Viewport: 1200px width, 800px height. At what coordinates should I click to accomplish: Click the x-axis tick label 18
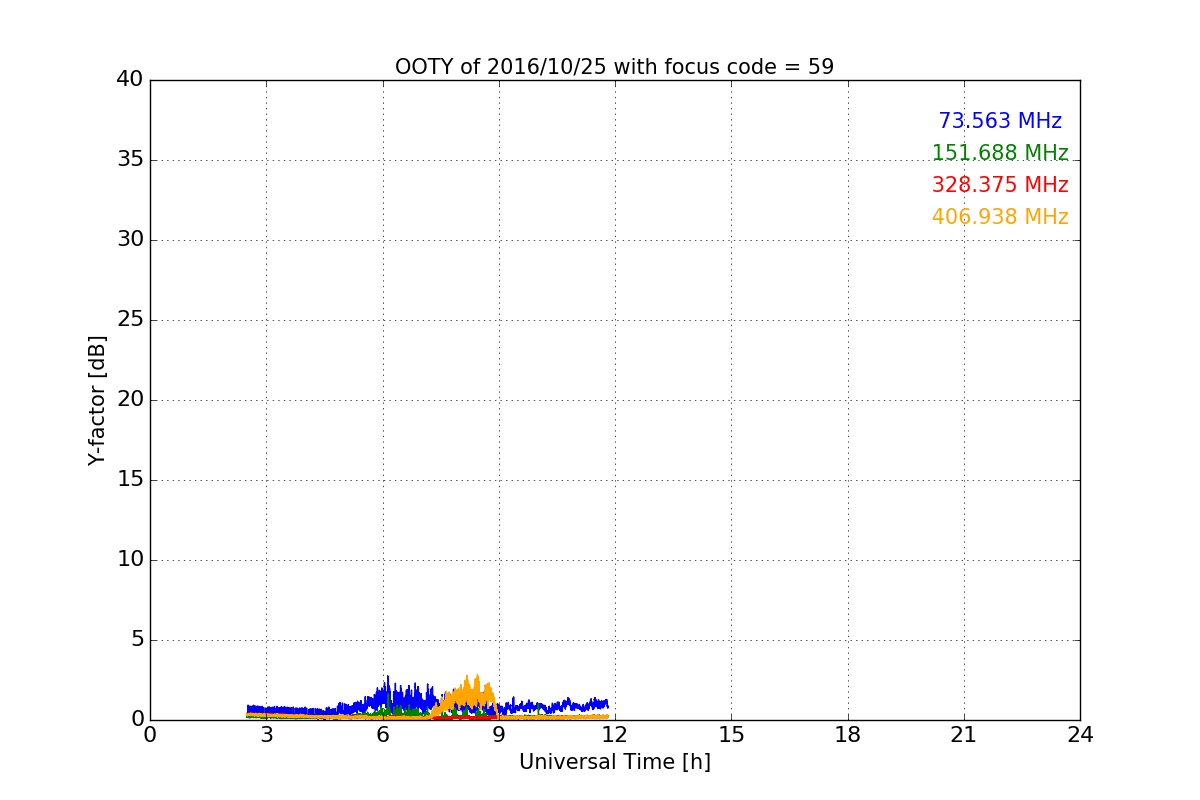(848, 735)
